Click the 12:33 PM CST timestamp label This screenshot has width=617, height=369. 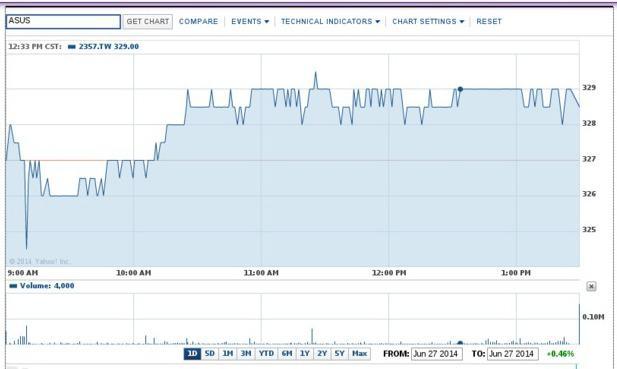(35, 46)
